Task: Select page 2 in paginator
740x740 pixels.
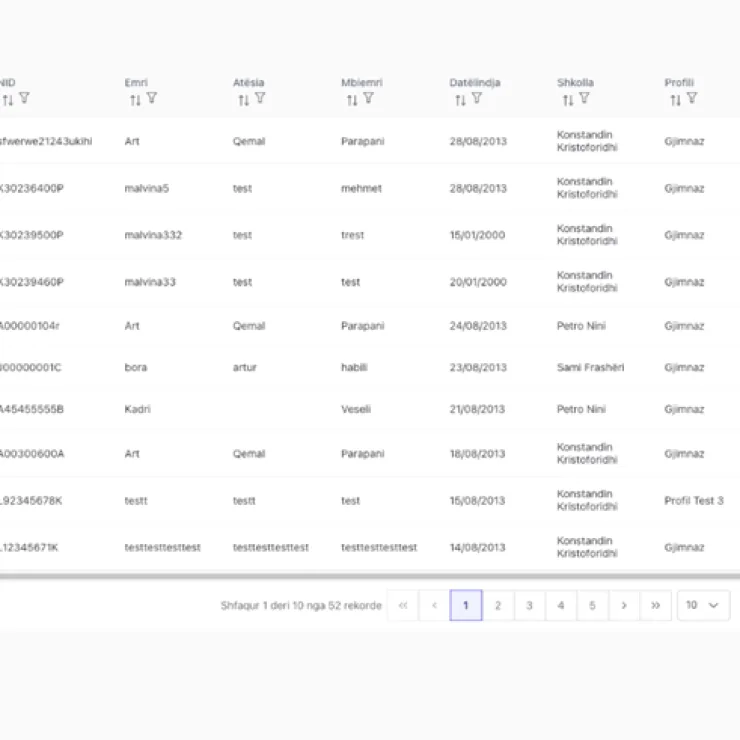Action: (x=498, y=605)
